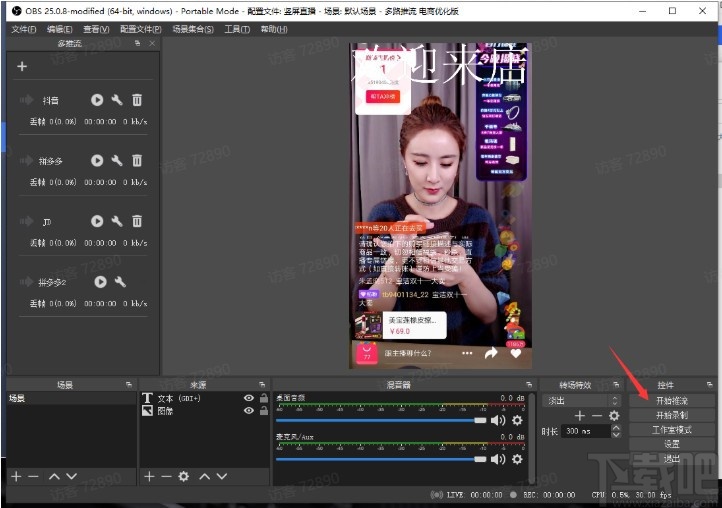Screen dimensions: 722x508
Task: Toggle lock on 图像 source
Action: (264, 410)
